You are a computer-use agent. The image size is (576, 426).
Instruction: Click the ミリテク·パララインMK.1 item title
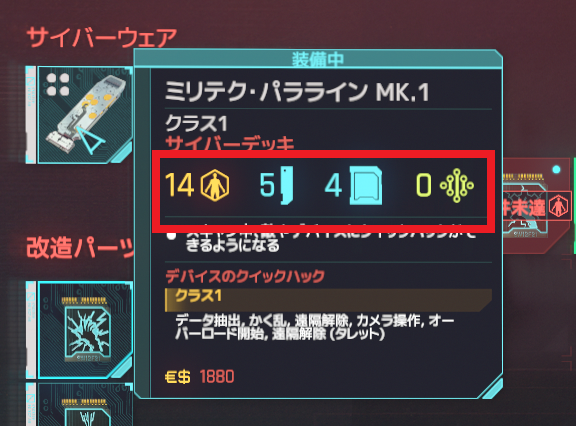[x=297, y=92]
